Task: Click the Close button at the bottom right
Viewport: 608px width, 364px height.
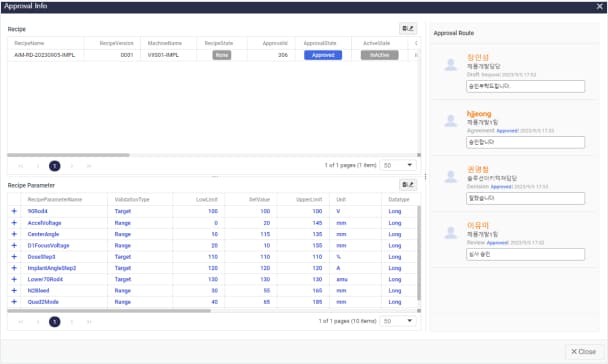Action: 584,351
